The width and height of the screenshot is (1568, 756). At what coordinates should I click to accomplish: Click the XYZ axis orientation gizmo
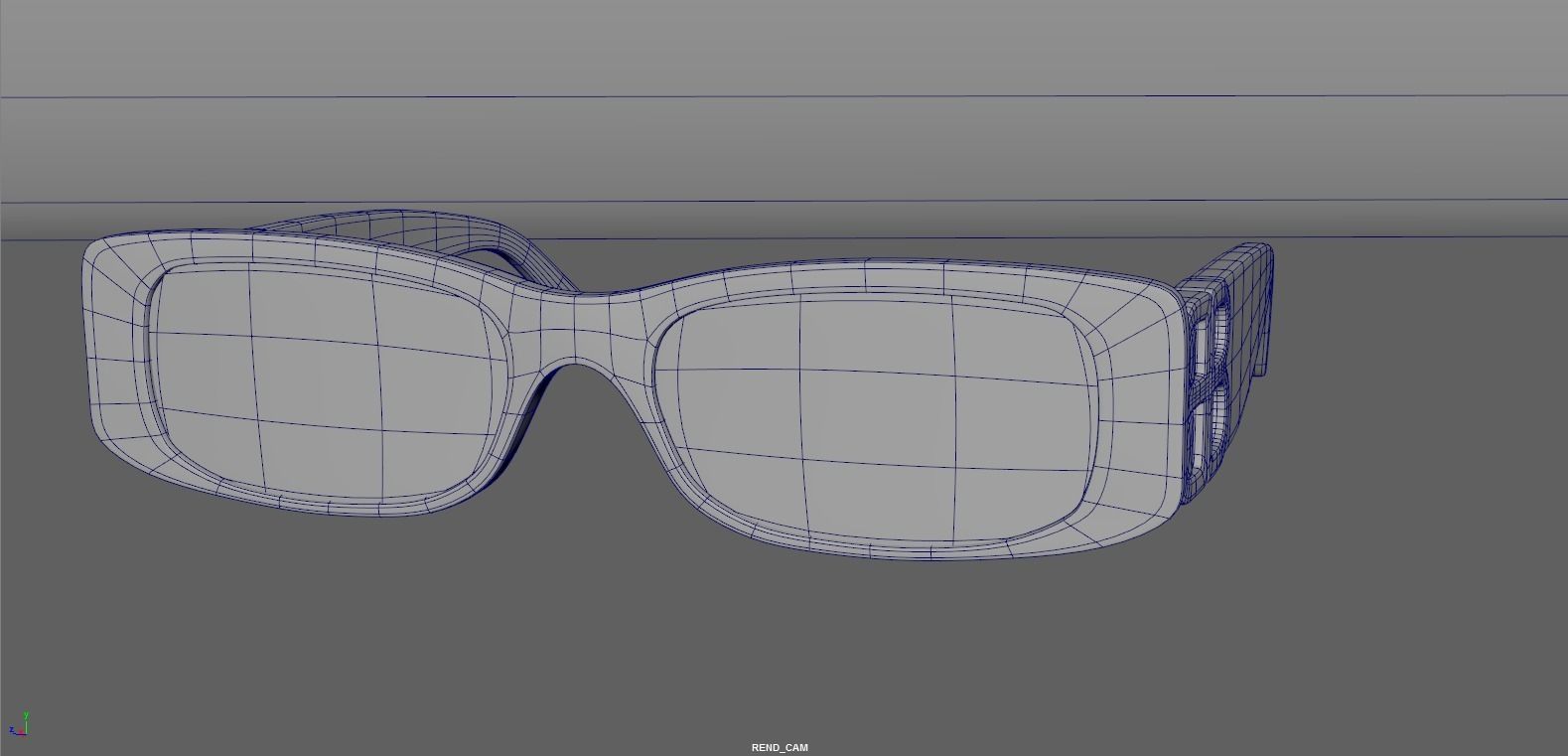coord(18,723)
